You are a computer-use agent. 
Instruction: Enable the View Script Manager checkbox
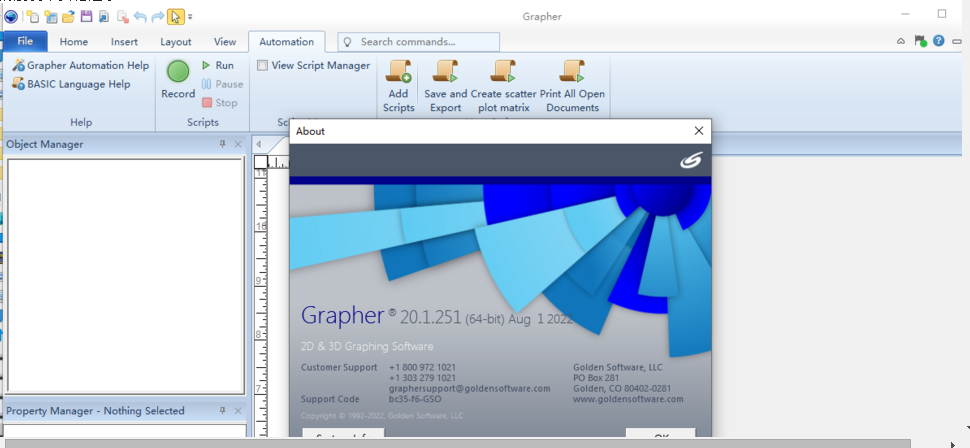click(x=263, y=66)
